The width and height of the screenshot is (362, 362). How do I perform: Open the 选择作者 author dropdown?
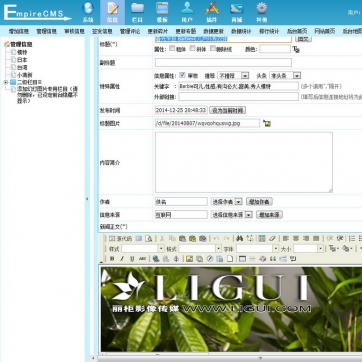[x=226, y=202]
